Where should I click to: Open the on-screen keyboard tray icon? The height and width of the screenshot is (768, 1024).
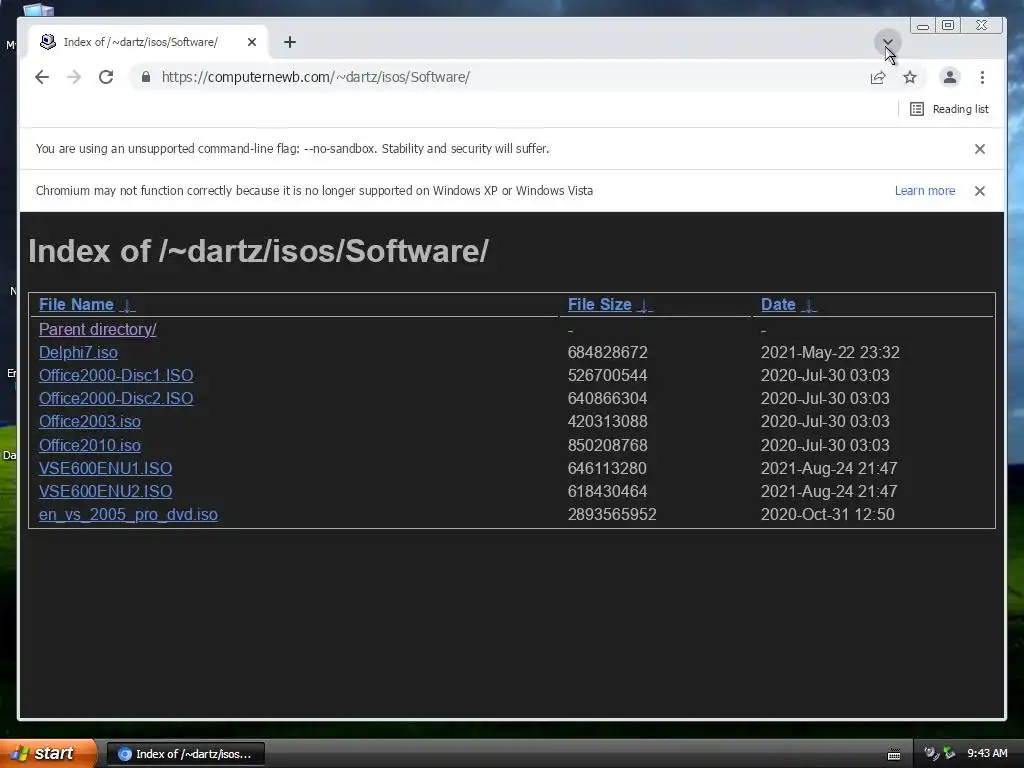894,754
